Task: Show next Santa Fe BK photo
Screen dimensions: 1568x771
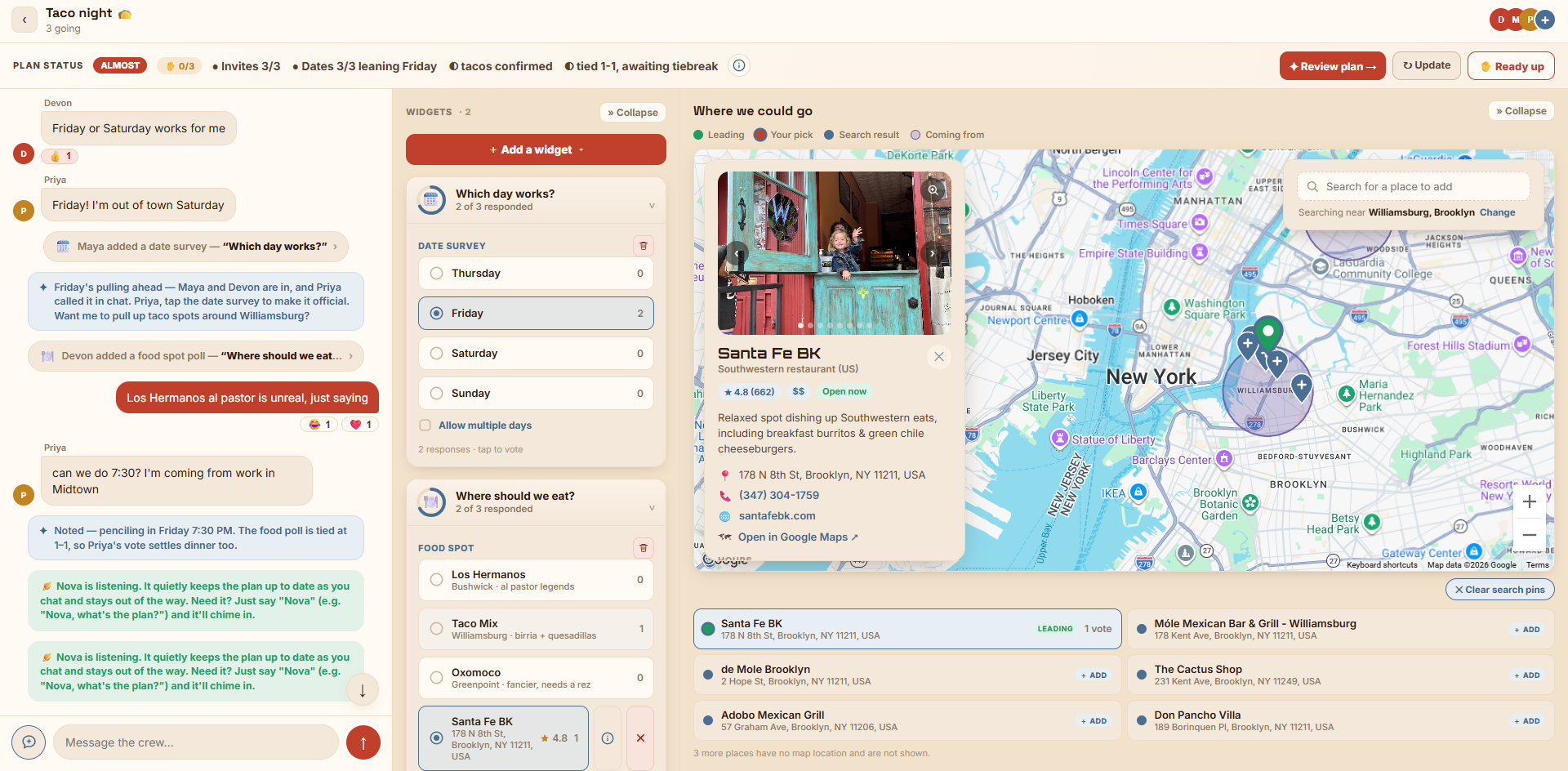Action: click(932, 253)
